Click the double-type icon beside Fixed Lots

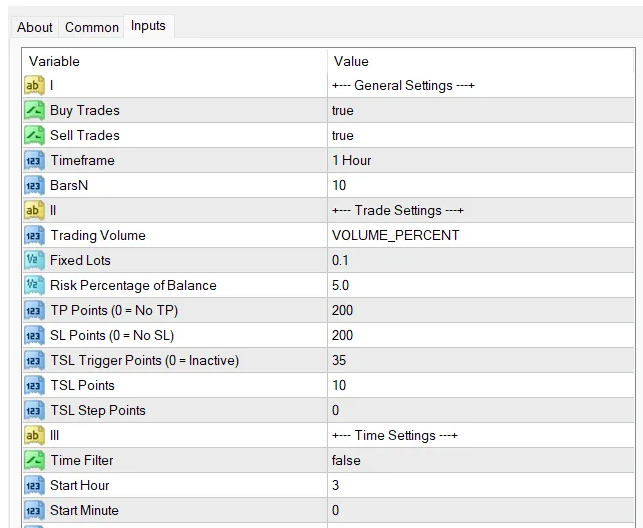pyautogui.click(x=34, y=261)
